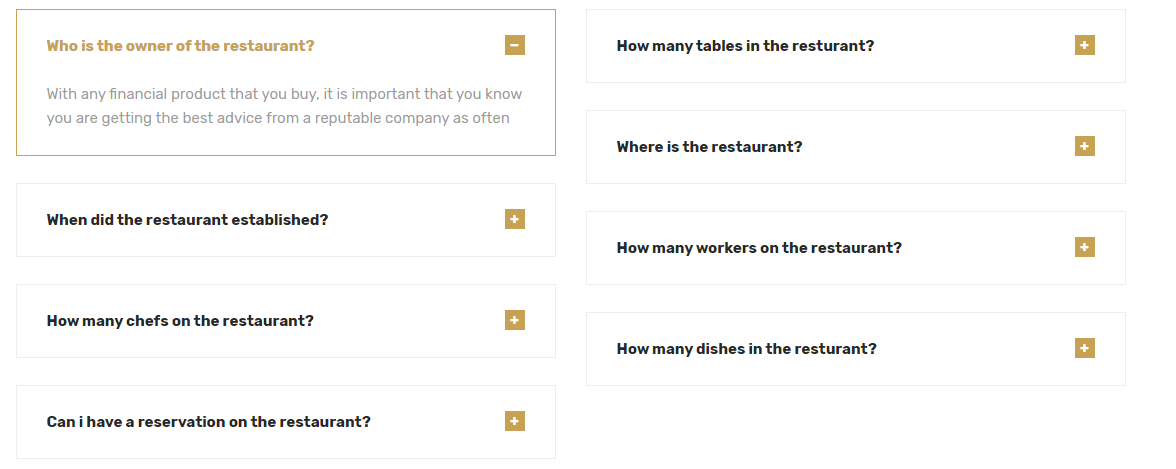Image resolution: width=1176 pixels, height=469 pixels.
Task: Expand 'Can i have a reservation' question text
Action: [x=208, y=422]
